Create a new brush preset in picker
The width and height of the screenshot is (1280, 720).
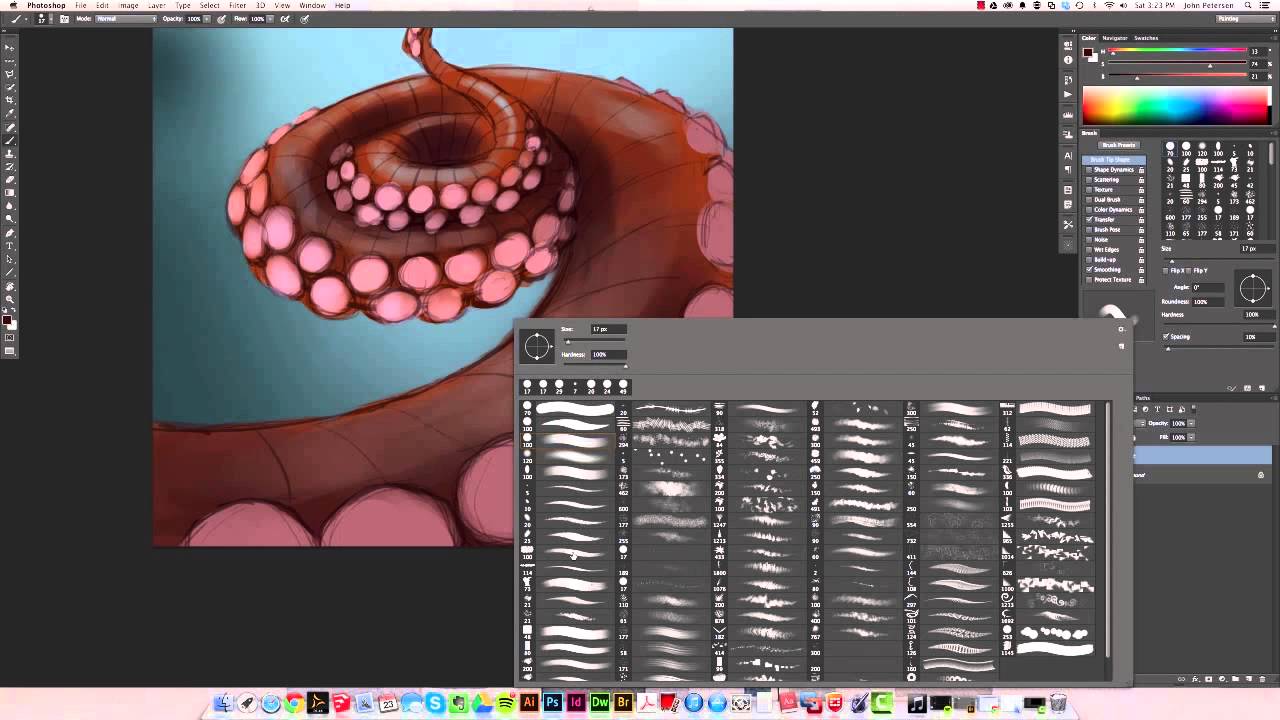coord(1121,346)
